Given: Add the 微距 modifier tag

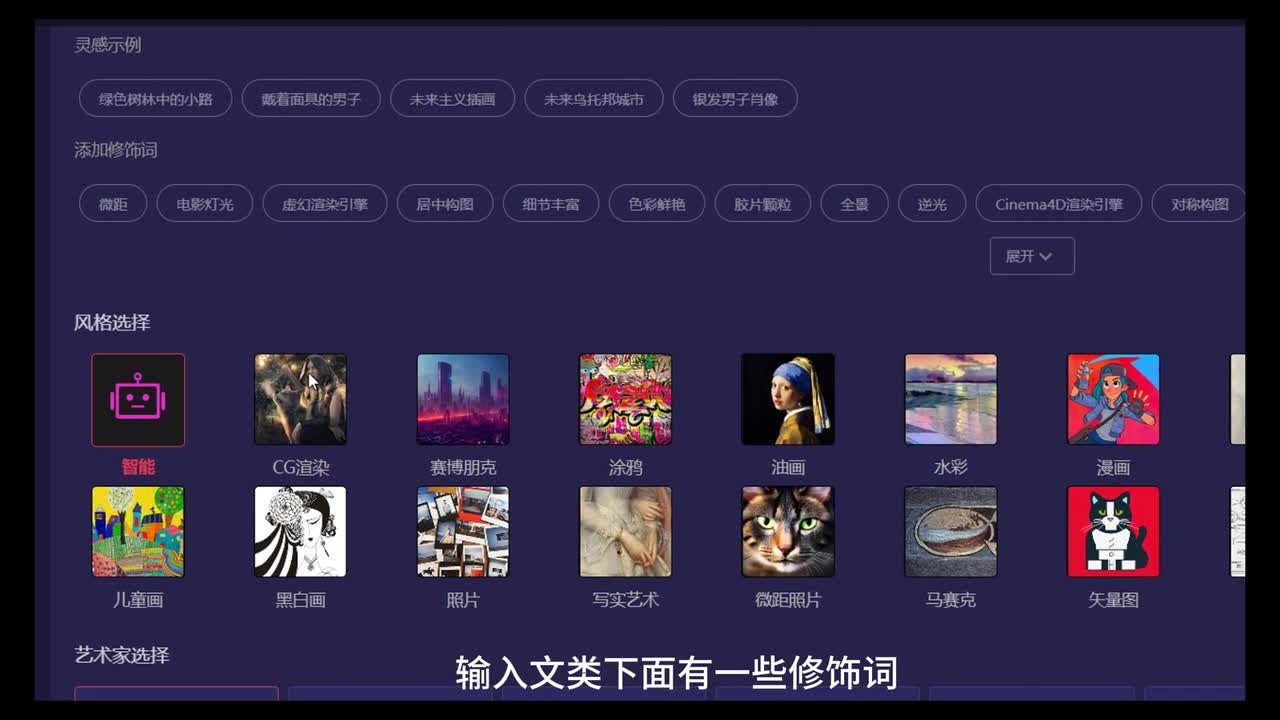Looking at the screenshot, I should click(x=113, y=204).
